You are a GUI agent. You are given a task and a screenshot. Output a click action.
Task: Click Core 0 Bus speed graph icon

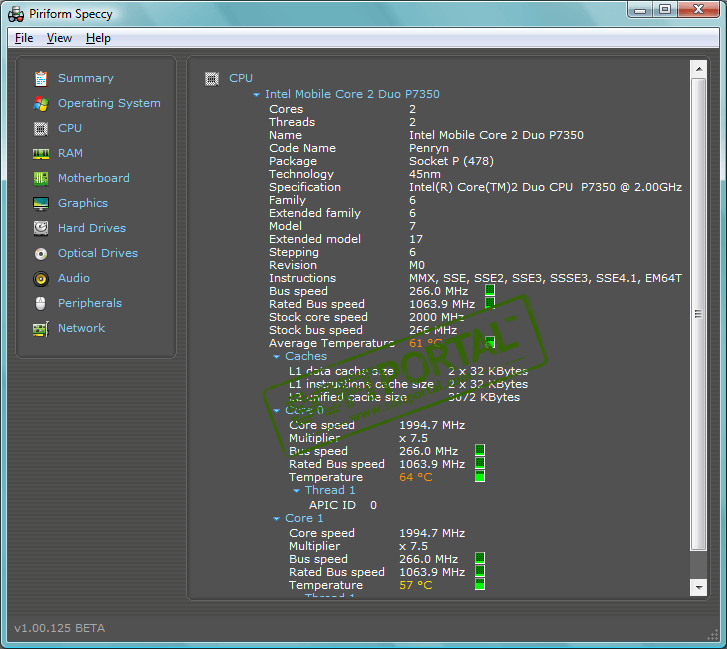point(480,450)
